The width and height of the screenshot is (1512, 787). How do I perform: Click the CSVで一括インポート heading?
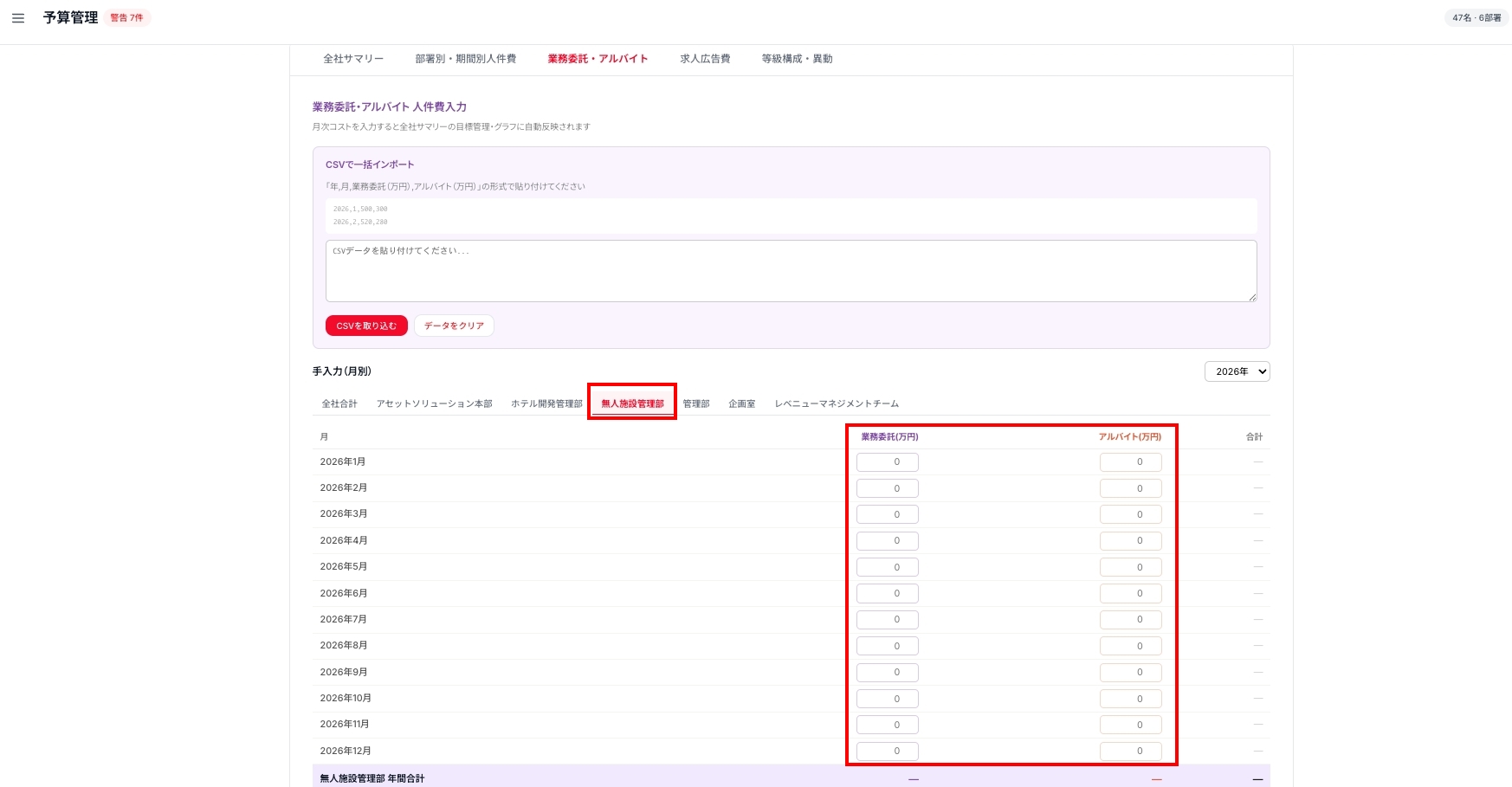[370, 164]
